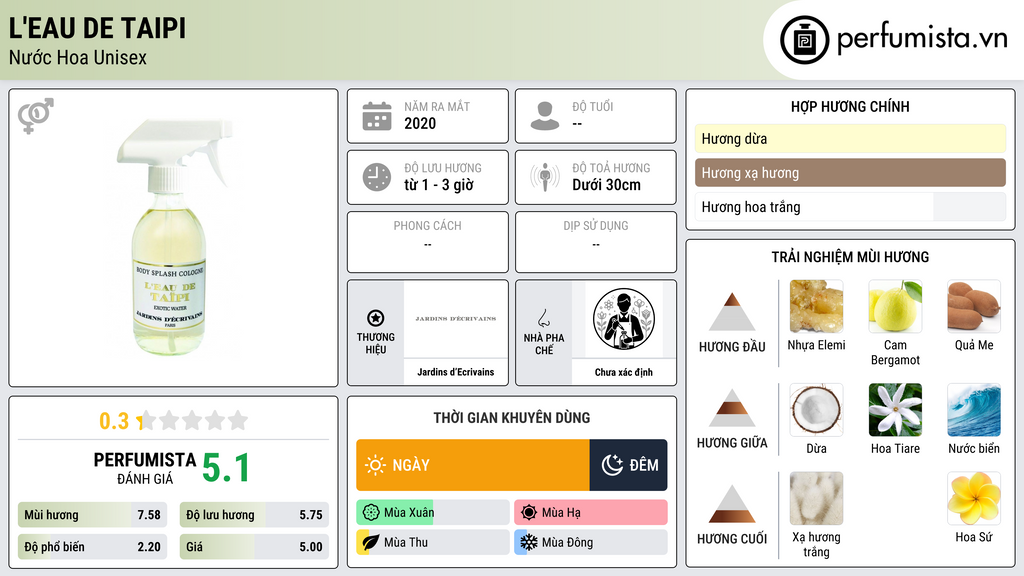Open the Nhựa Elemi note image
This screenshot has width=1024, height=576.
pos(816,306)
